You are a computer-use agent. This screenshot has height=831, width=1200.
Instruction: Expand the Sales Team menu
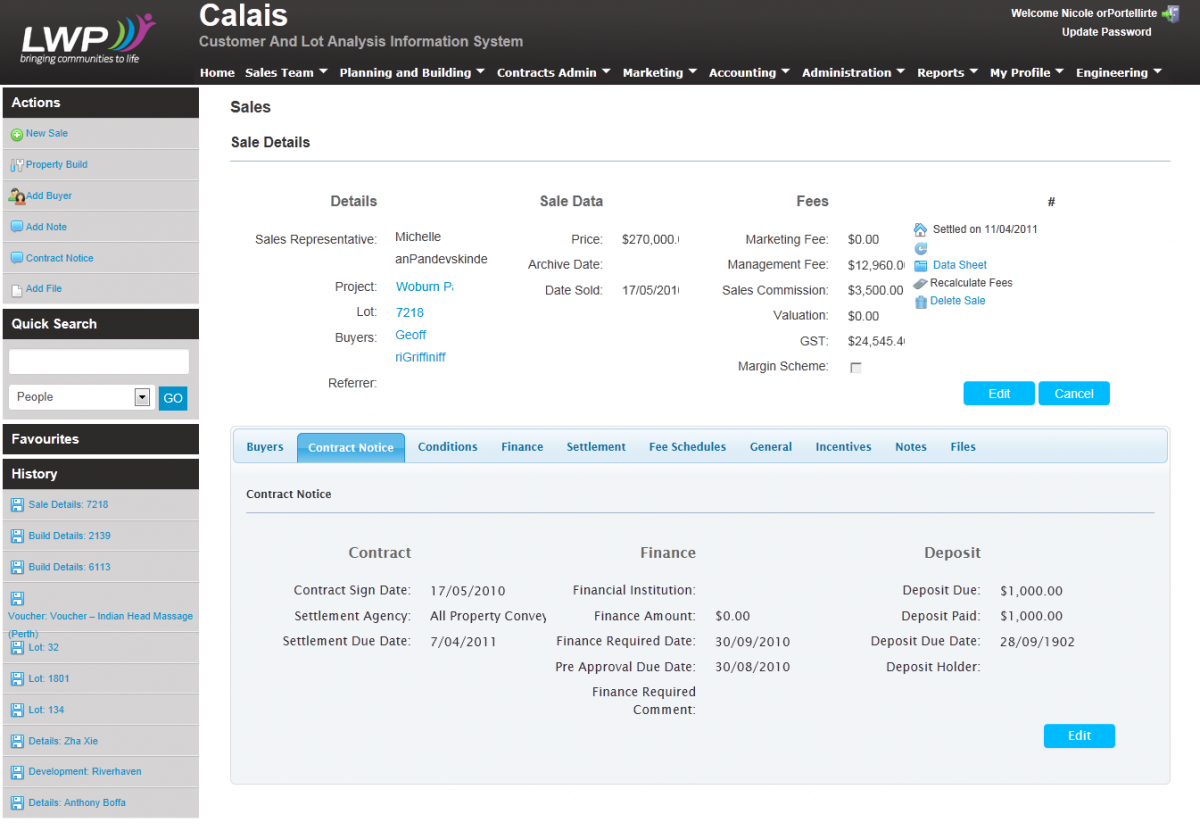286,73
